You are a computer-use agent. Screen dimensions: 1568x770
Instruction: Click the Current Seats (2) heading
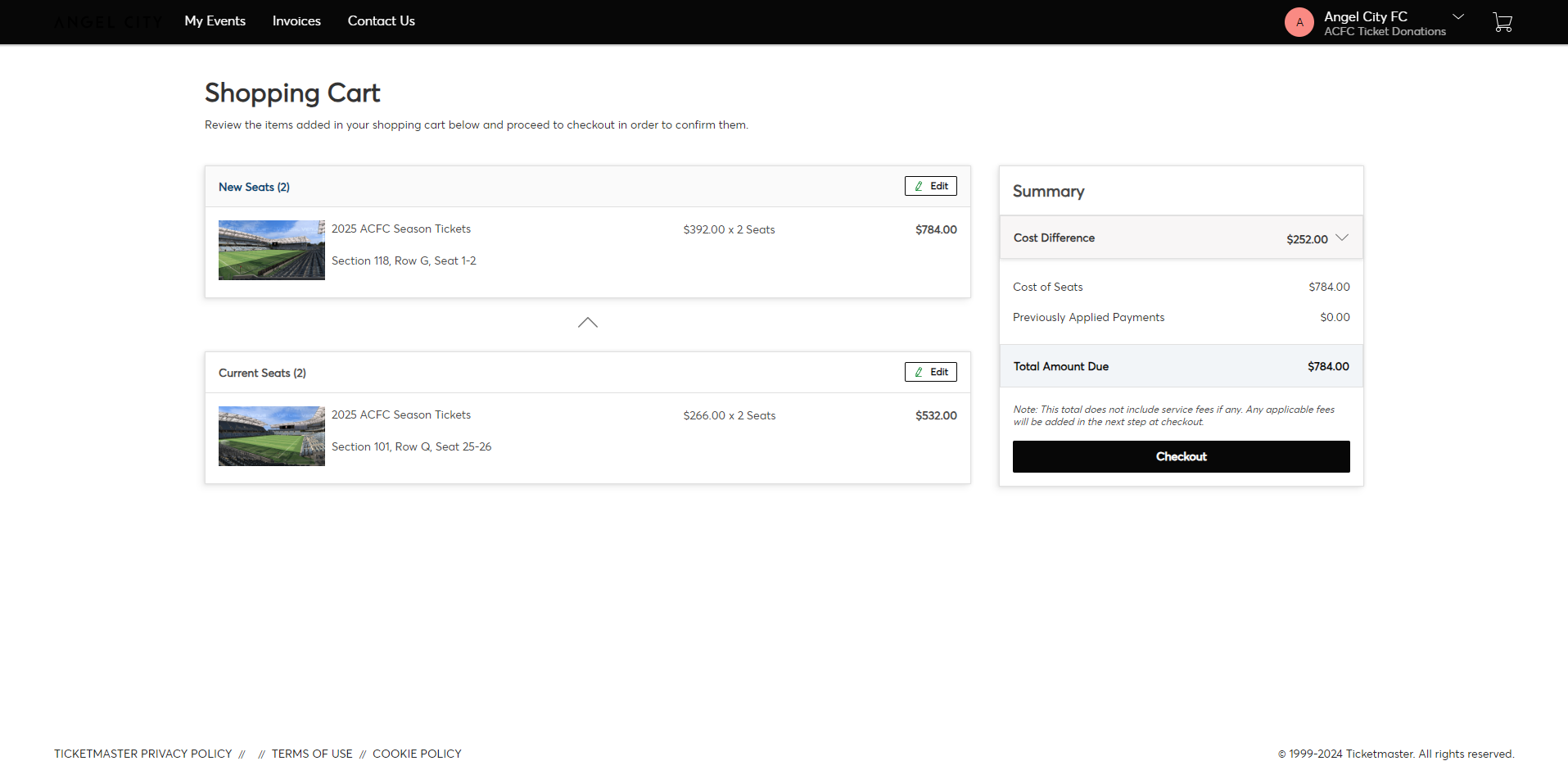pyautogui.click(x=262, y=373)
